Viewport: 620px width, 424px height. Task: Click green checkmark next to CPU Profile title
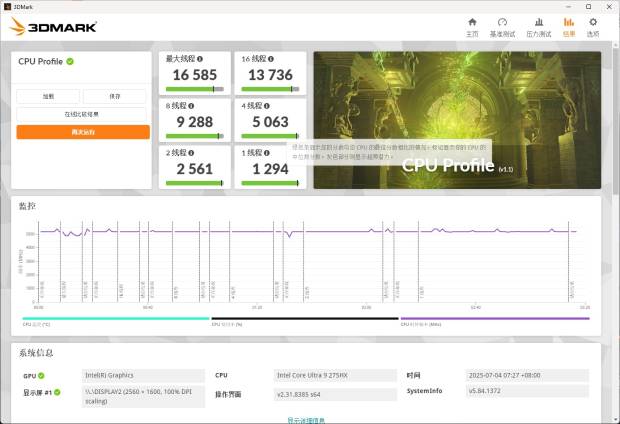[x=70, y=61]
